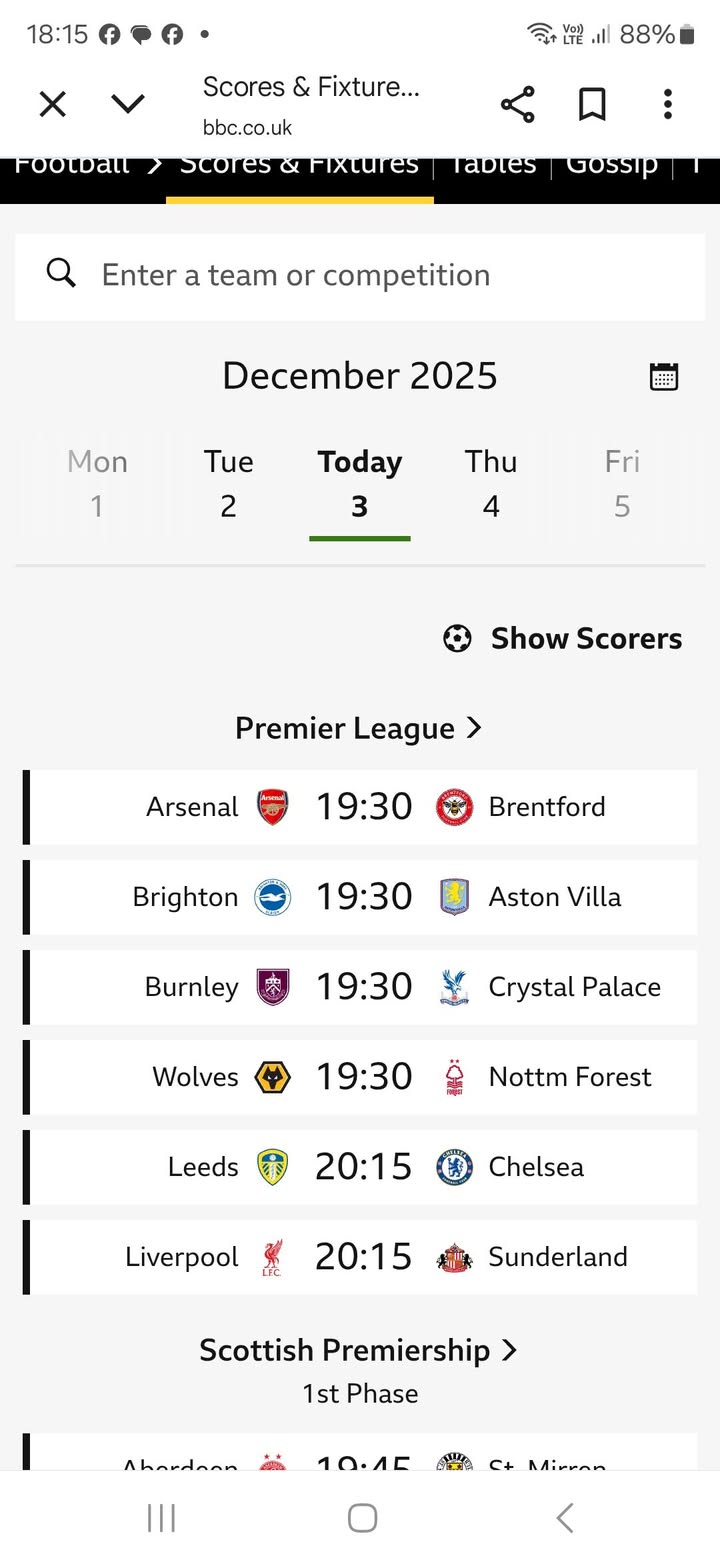Bookmark this page with the bookmark icon

(x=592, y=104)
